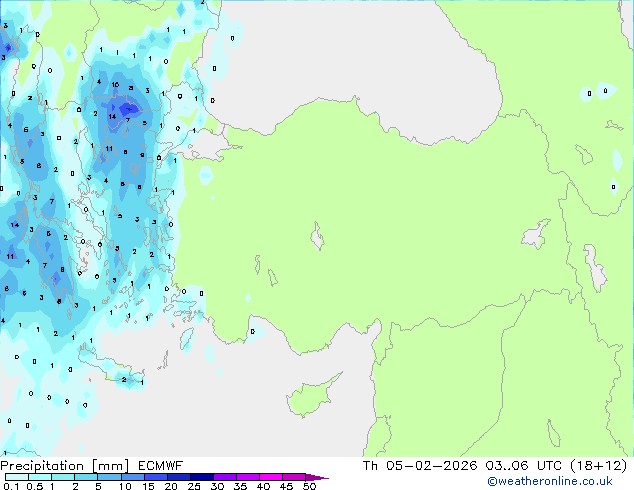Select the '45' legend scale number
Screen dimensions: 634x490
pos(286,486)
